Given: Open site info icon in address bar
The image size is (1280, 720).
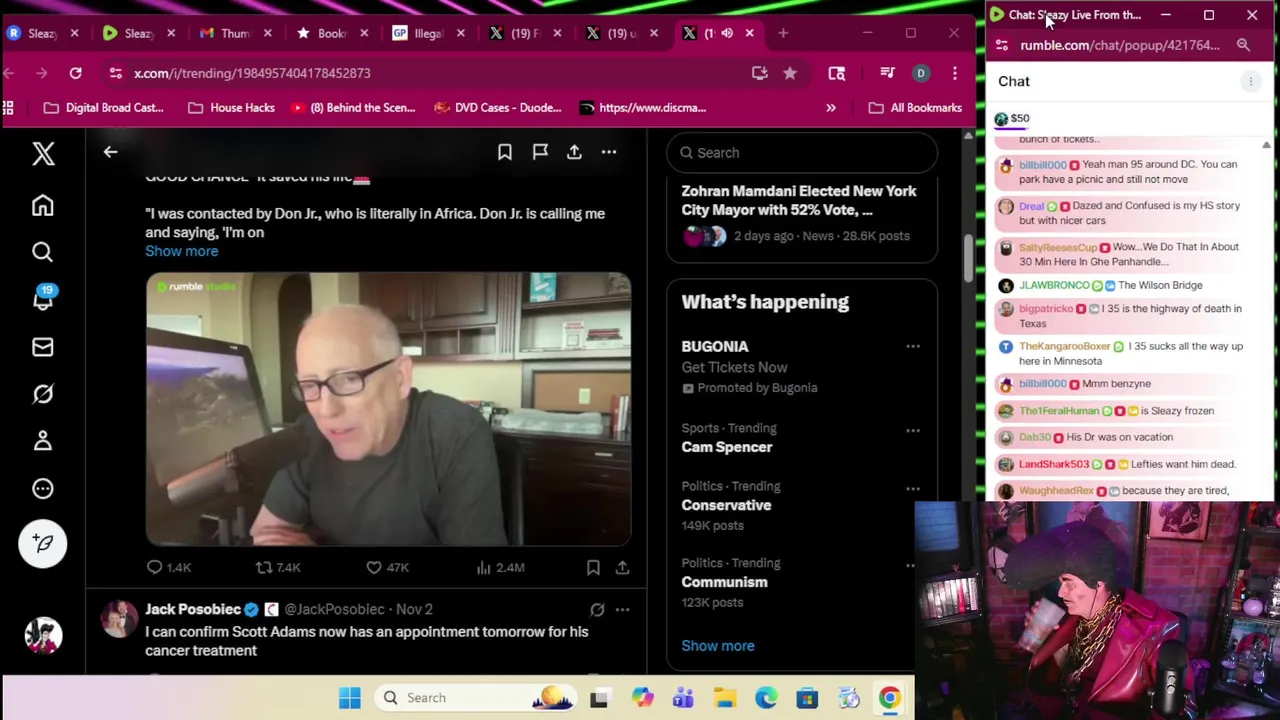Looking at the screenshot, I should 116,73.
